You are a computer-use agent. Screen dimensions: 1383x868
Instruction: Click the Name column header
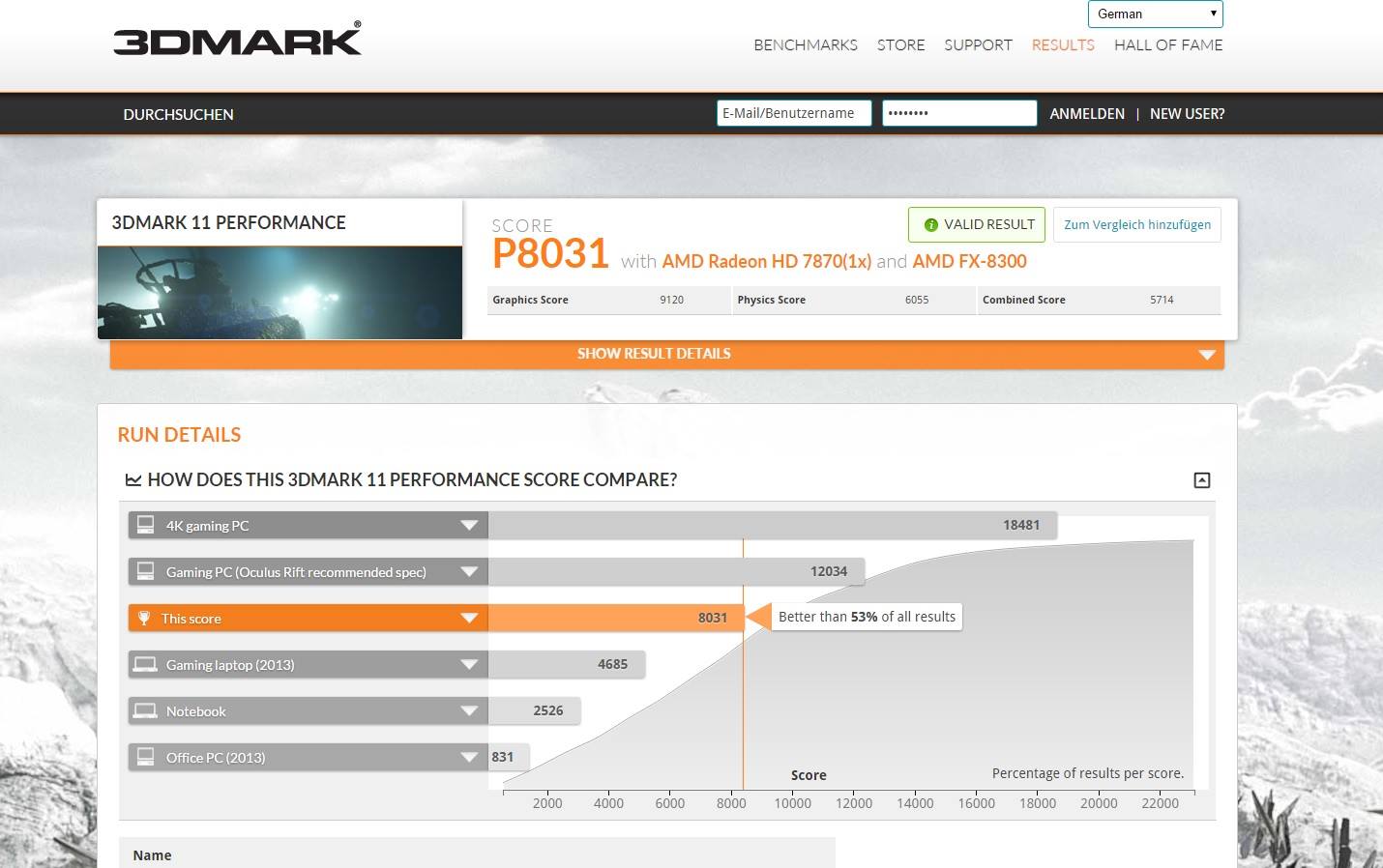pyautogui.click(x=152, y=855)
